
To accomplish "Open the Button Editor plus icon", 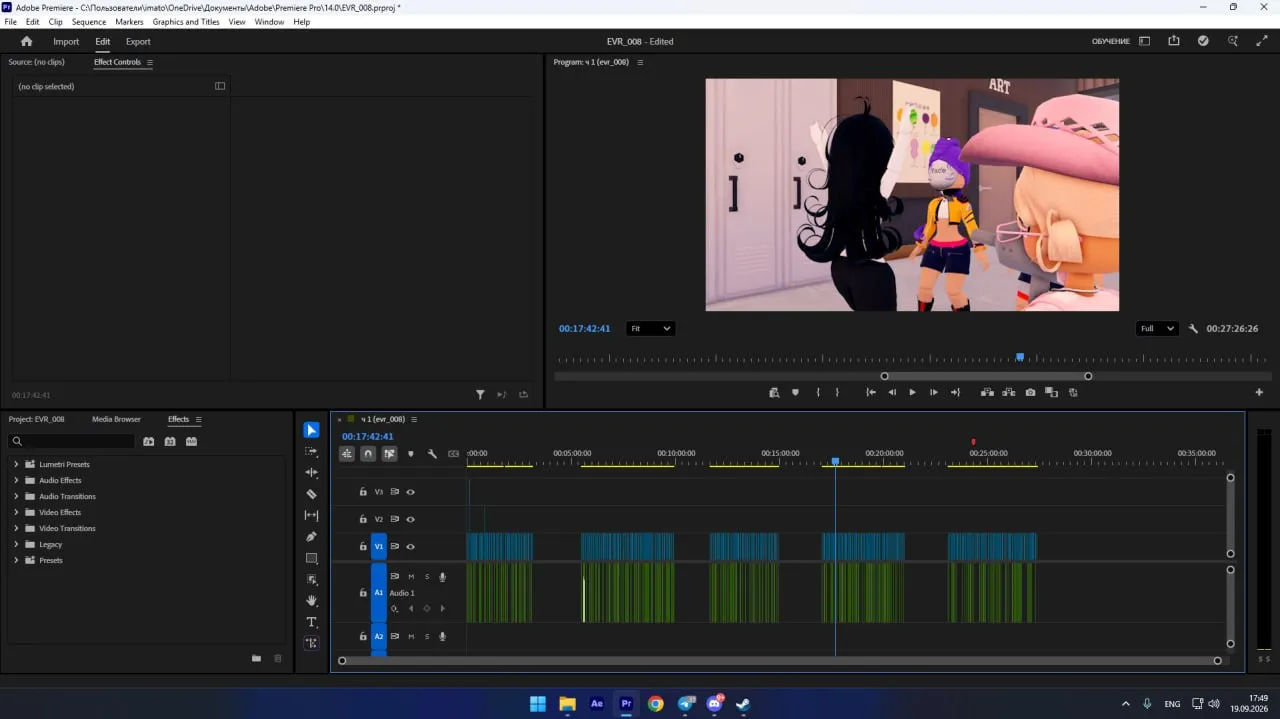I will coord(1259,393).
